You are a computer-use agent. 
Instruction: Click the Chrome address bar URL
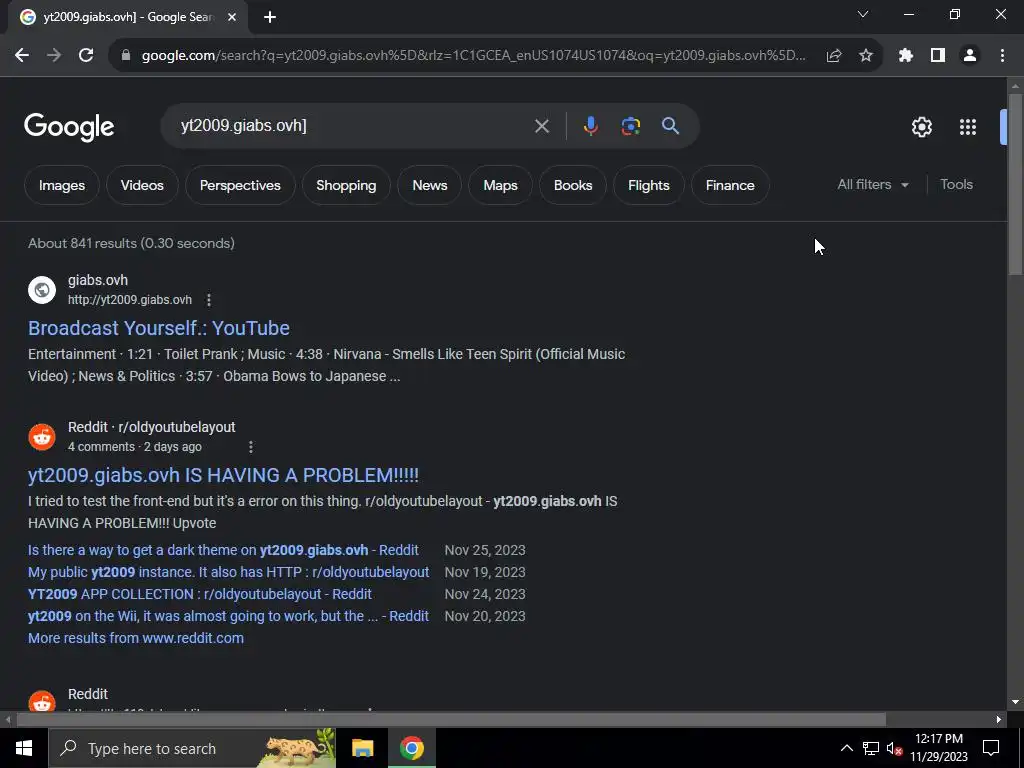[473, 56]
